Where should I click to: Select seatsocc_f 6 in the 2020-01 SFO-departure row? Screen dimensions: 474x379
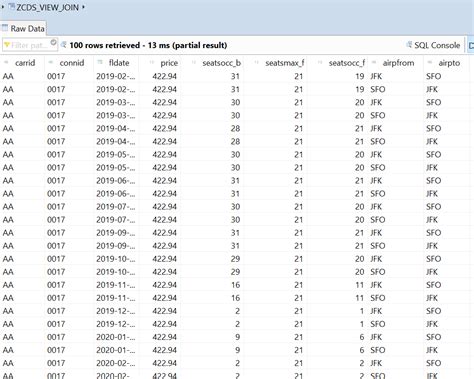pos(362,350)
